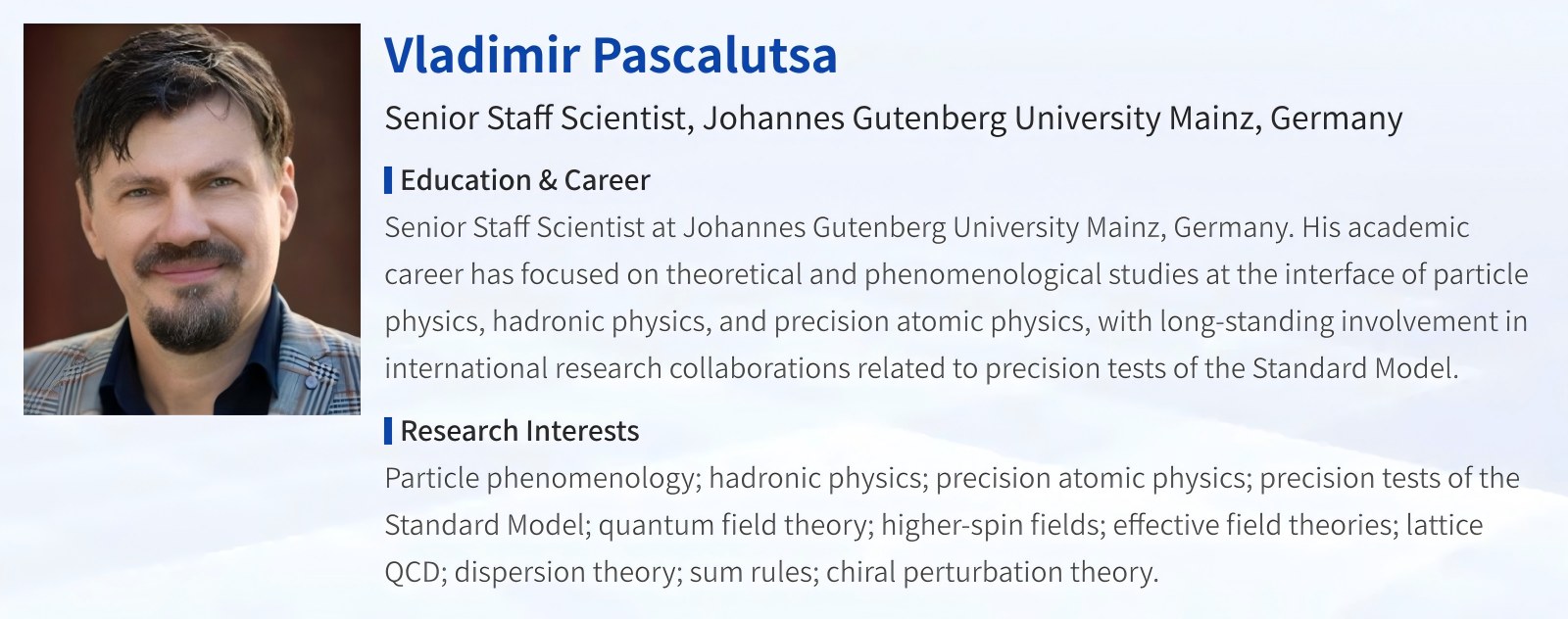The image size is (1568, 619).
Task: Click the blue bar beside Education & Career
Action: [x=389, y=180]
